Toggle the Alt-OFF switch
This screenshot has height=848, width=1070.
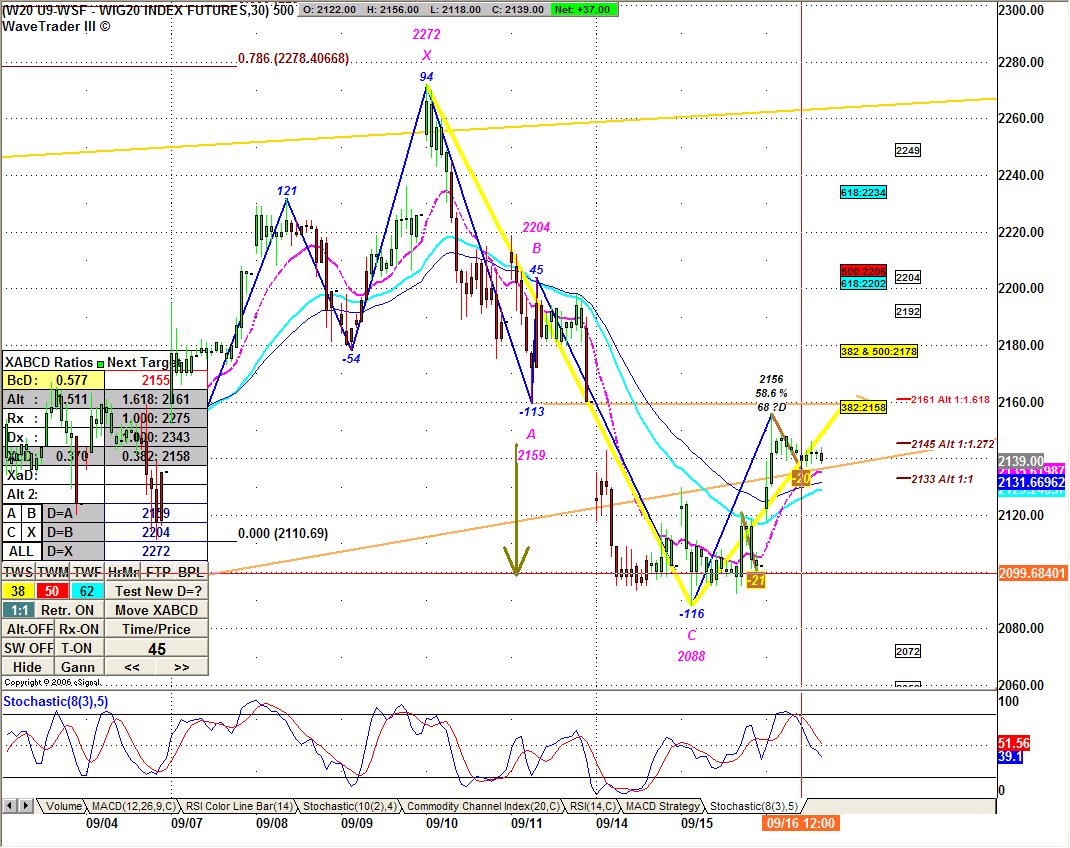click(x=28, y=629)
